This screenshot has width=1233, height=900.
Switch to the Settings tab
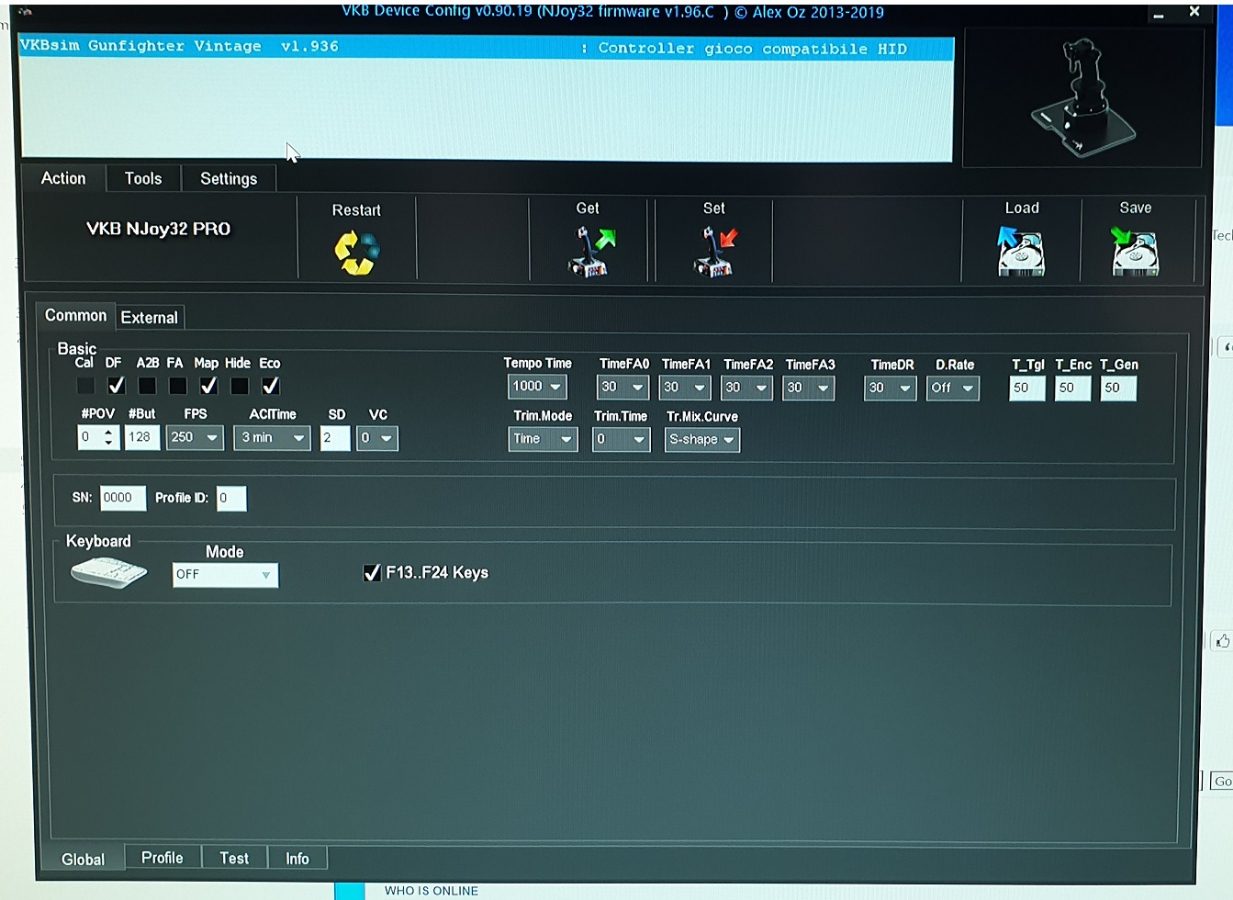point(228,178)
